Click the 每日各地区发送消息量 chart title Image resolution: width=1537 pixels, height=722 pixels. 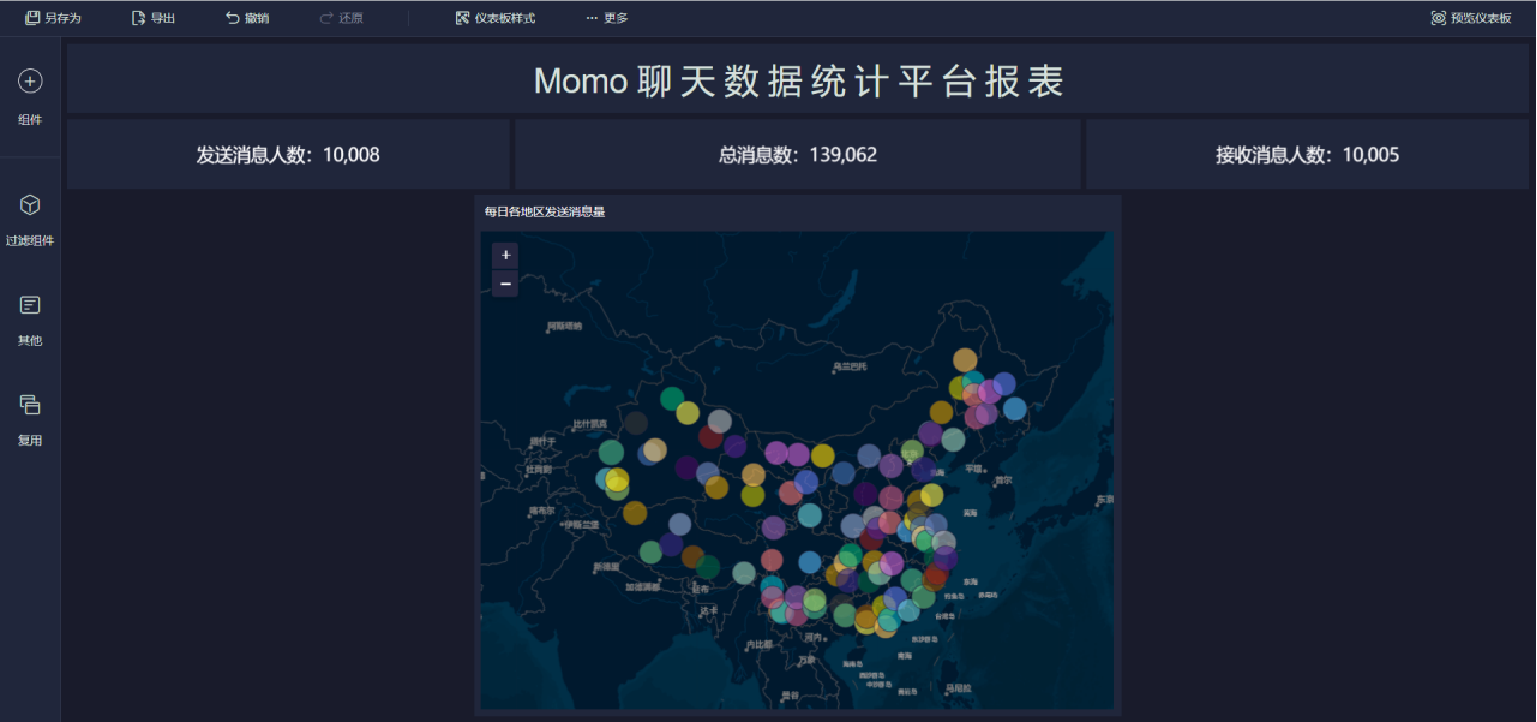point(545,212)
